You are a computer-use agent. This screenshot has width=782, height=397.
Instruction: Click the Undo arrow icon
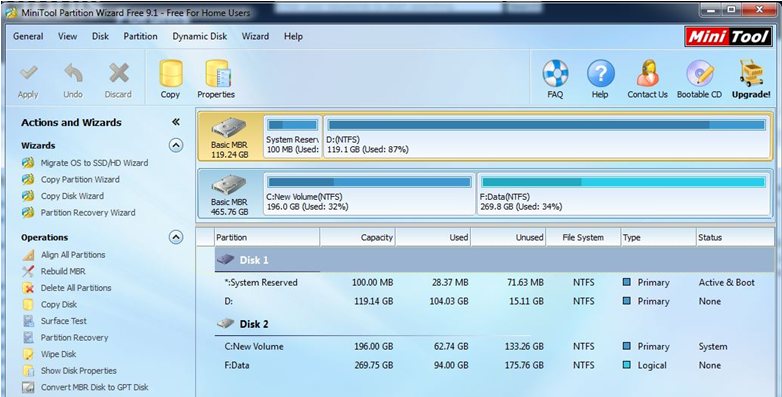point(73,74)
